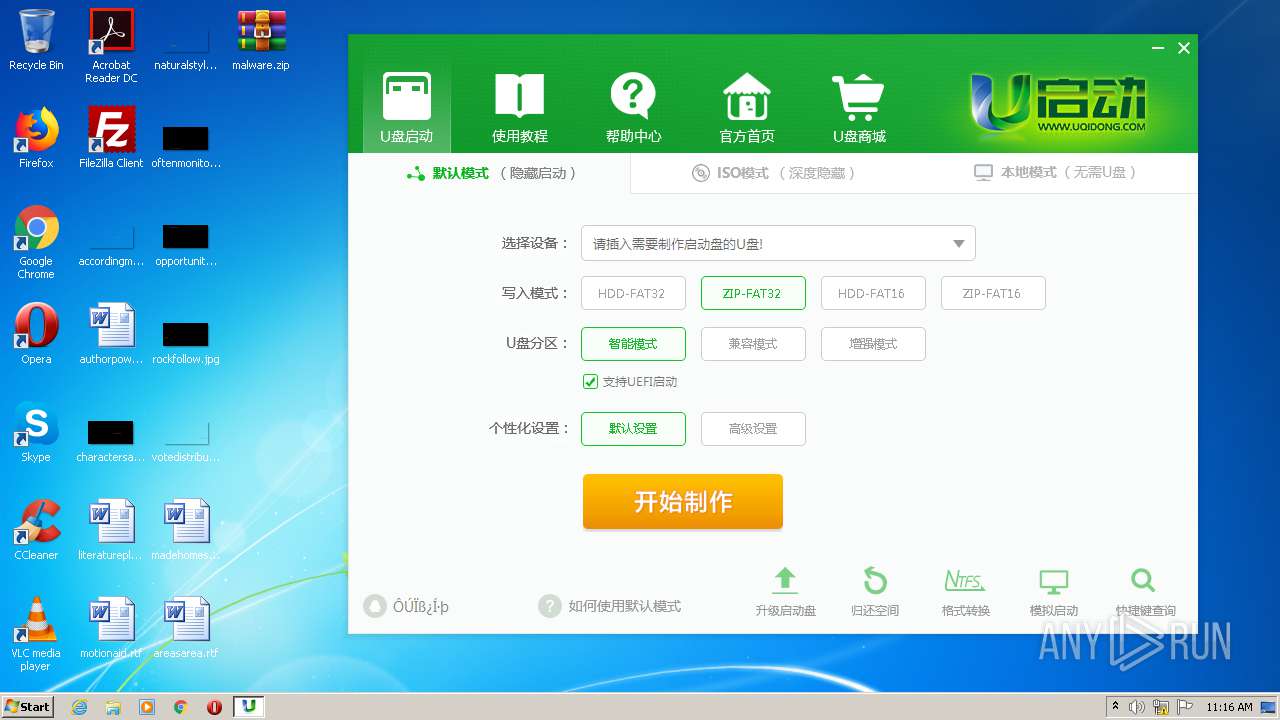
Task: Launch CCleaner from the desktop
Action: 36,530
